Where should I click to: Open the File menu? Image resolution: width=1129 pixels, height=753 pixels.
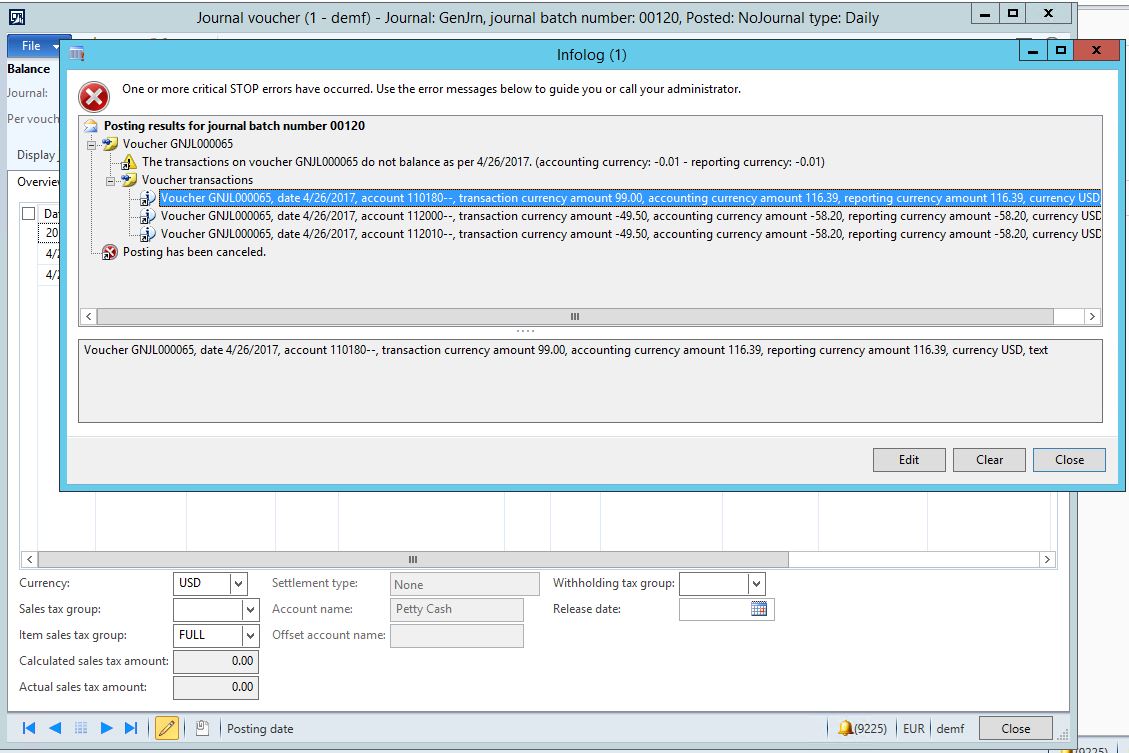(35, 46)
